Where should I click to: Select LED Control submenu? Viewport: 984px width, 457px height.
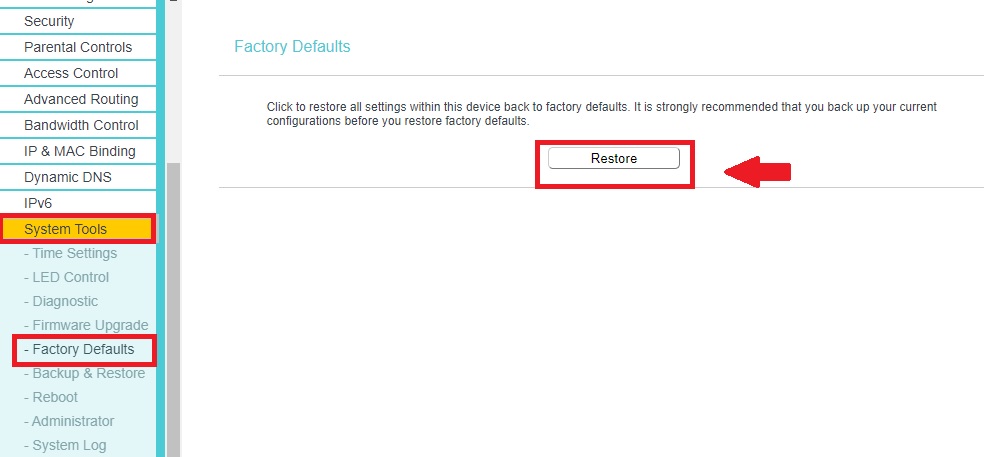coord(67,277)
